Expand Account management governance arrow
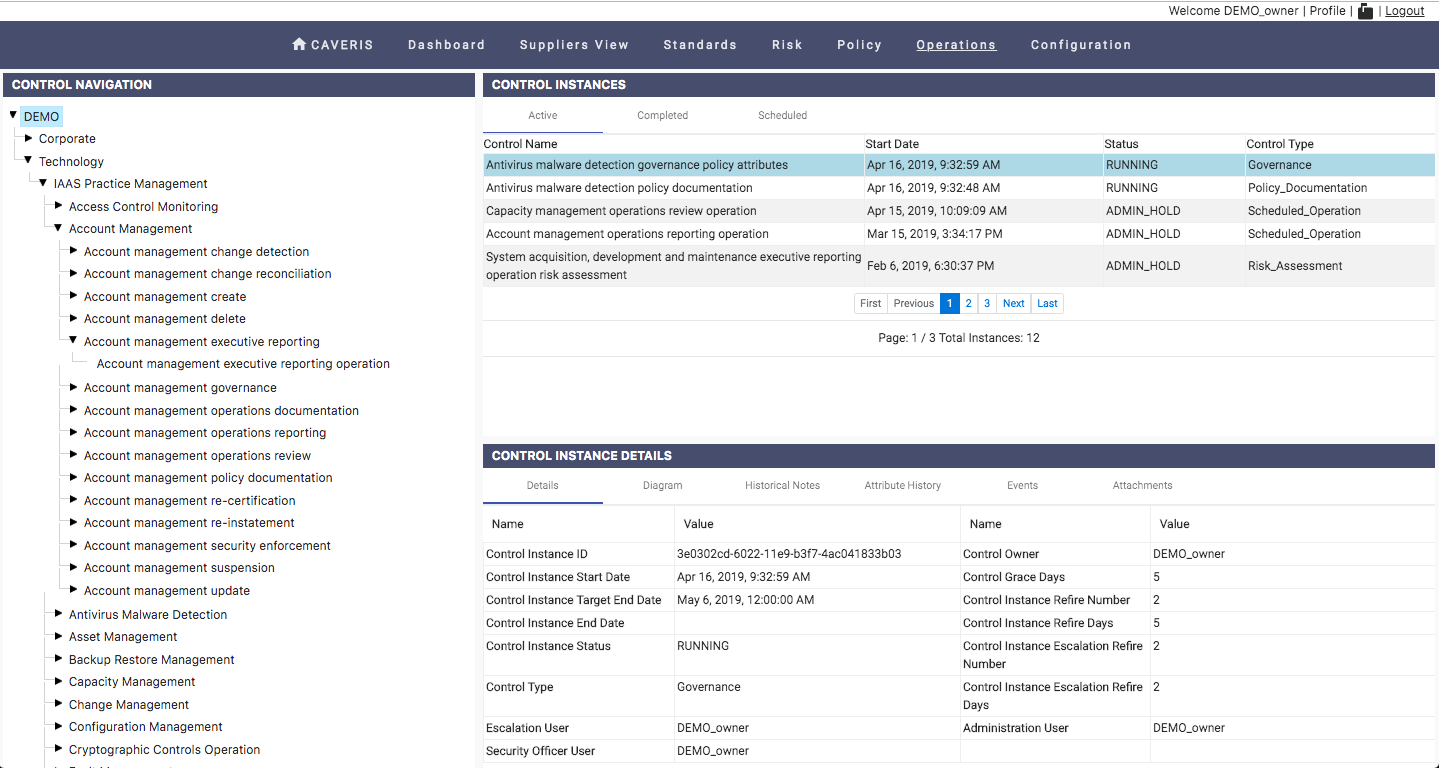 73,387
